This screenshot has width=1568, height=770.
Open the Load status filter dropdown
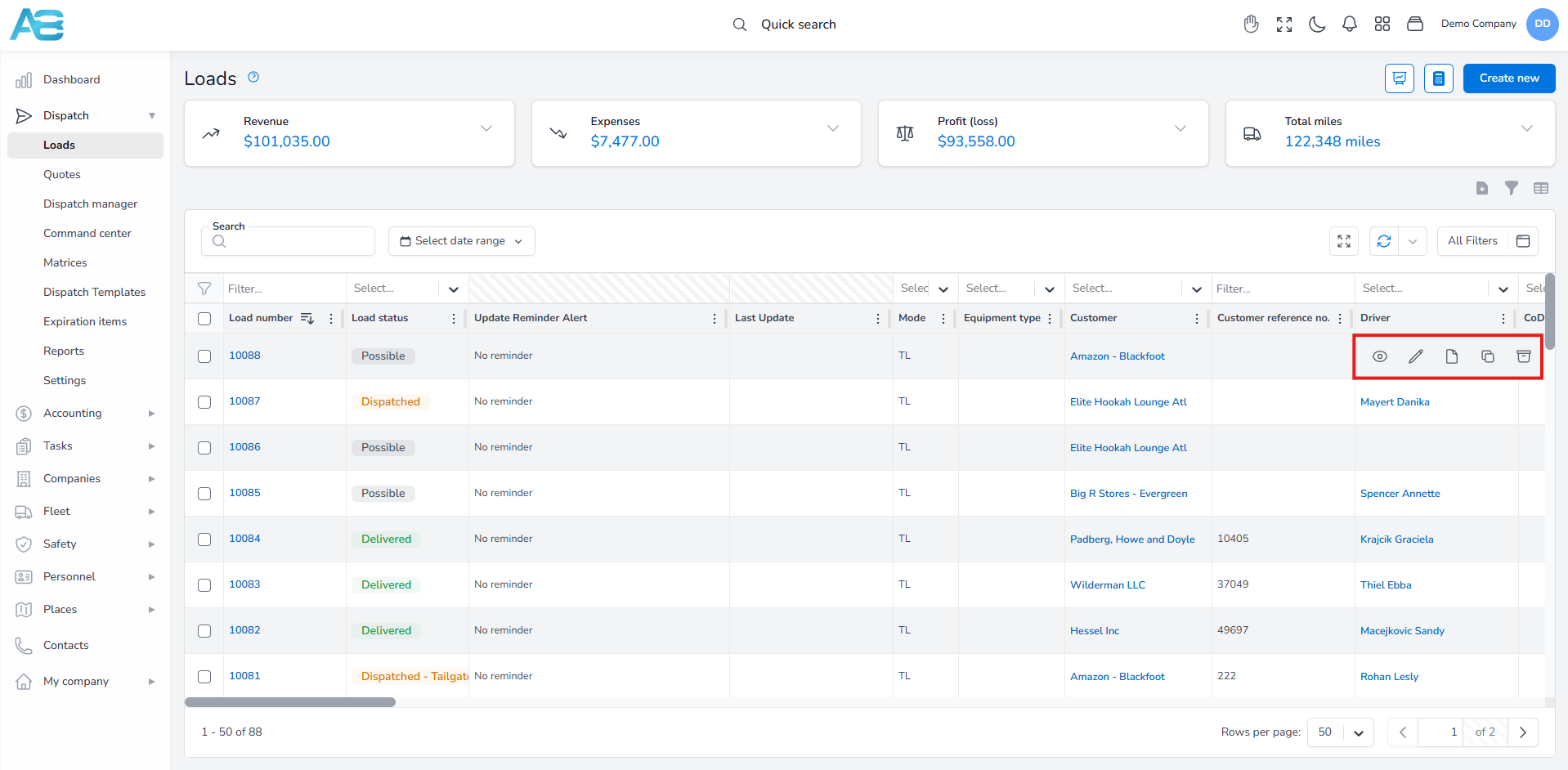pos(454,289)
